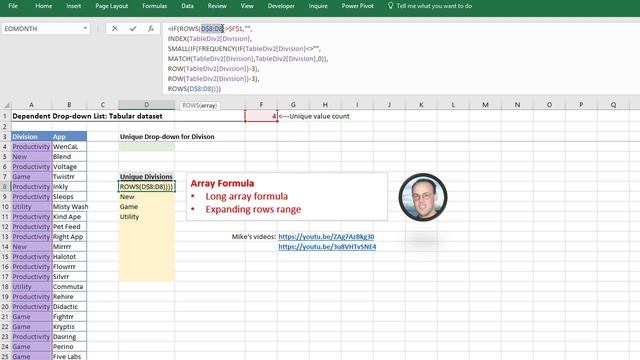Select the WenCaL app cell
The width and height of the screenshot is (640, 360).
pos(69,147)
